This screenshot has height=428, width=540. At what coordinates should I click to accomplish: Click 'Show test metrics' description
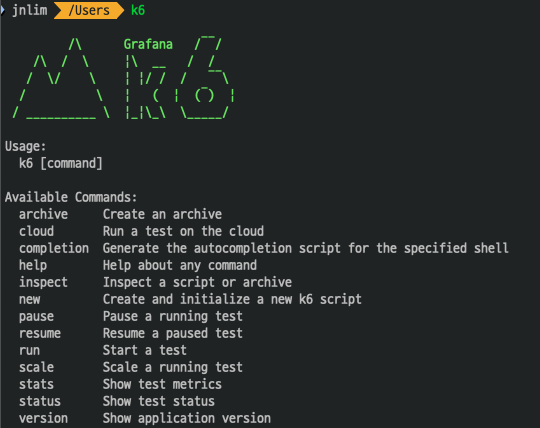click(162, 384)
